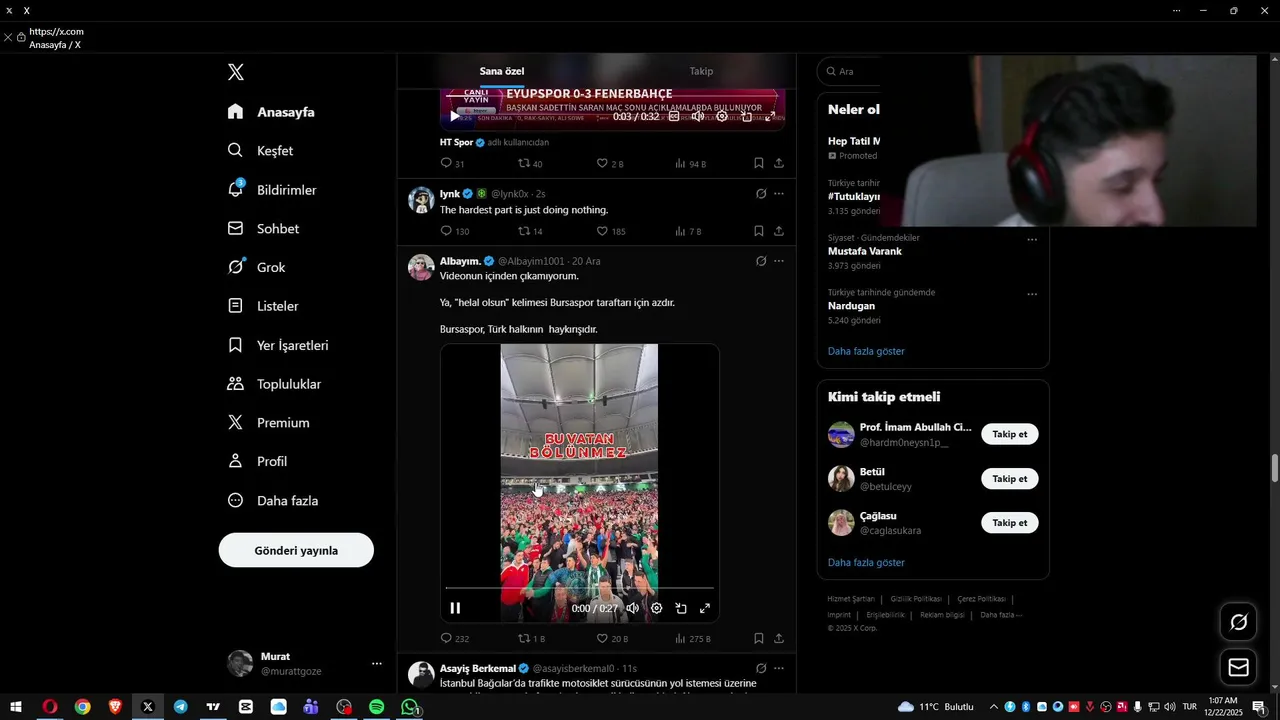Open Topluluklar communities page
The width and height of the screenshot is (1280, 720).
coord(274,384)
